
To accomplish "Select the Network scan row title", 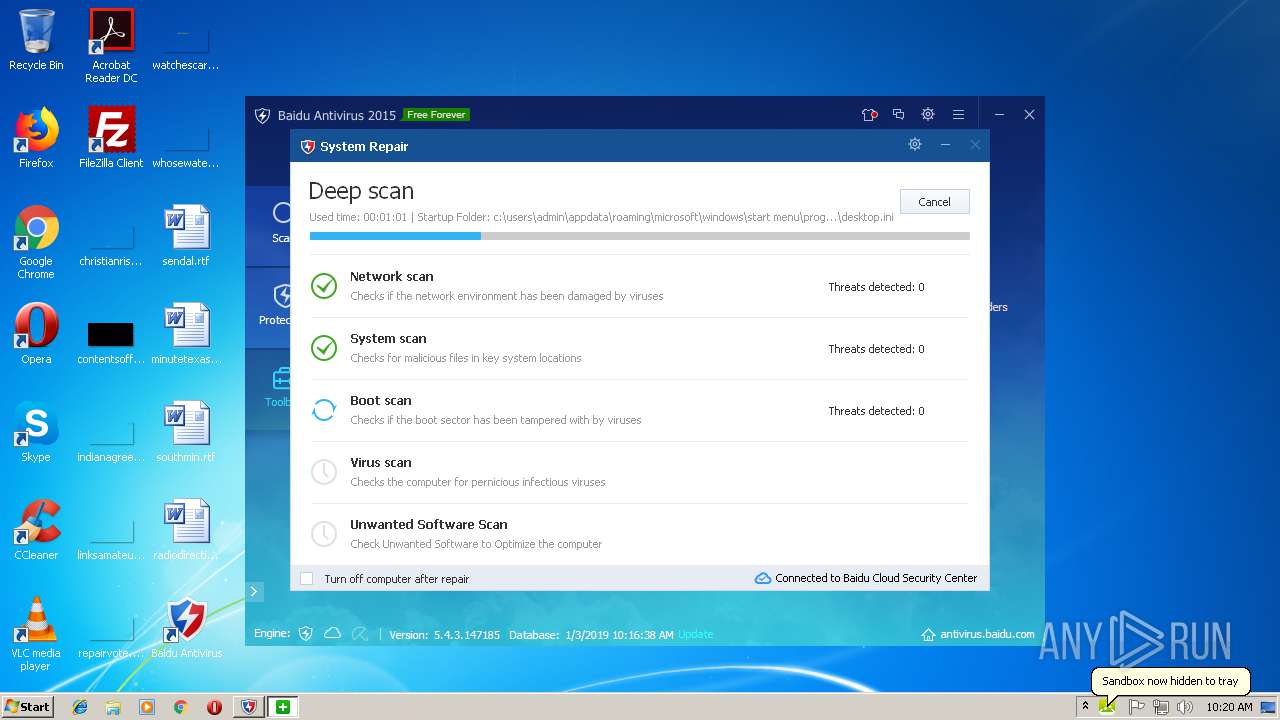I will point(391,276).
